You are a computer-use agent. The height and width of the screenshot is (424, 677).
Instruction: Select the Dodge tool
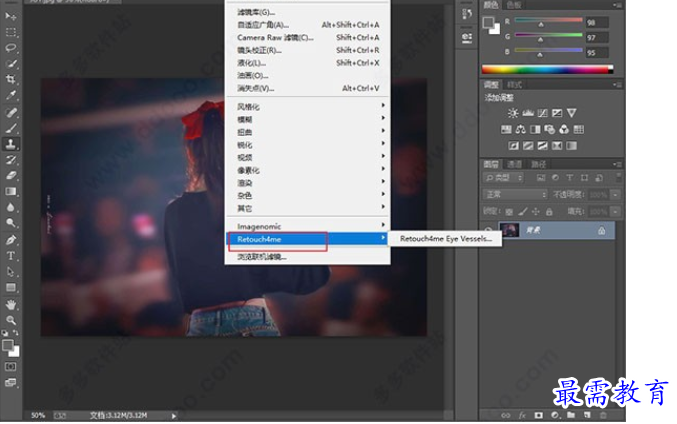[x=11, y=223]
